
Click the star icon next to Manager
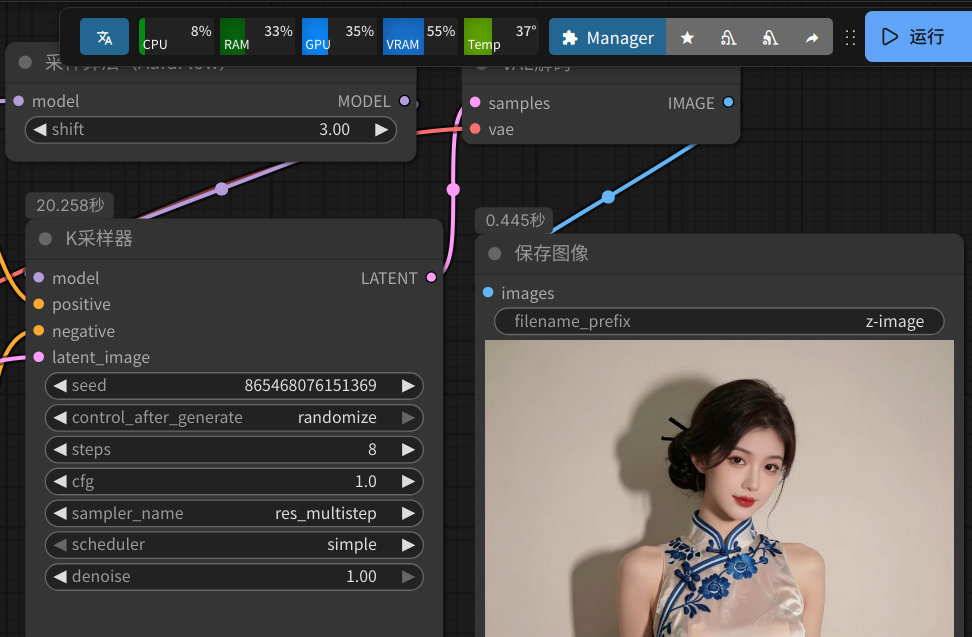pos(687,38)
